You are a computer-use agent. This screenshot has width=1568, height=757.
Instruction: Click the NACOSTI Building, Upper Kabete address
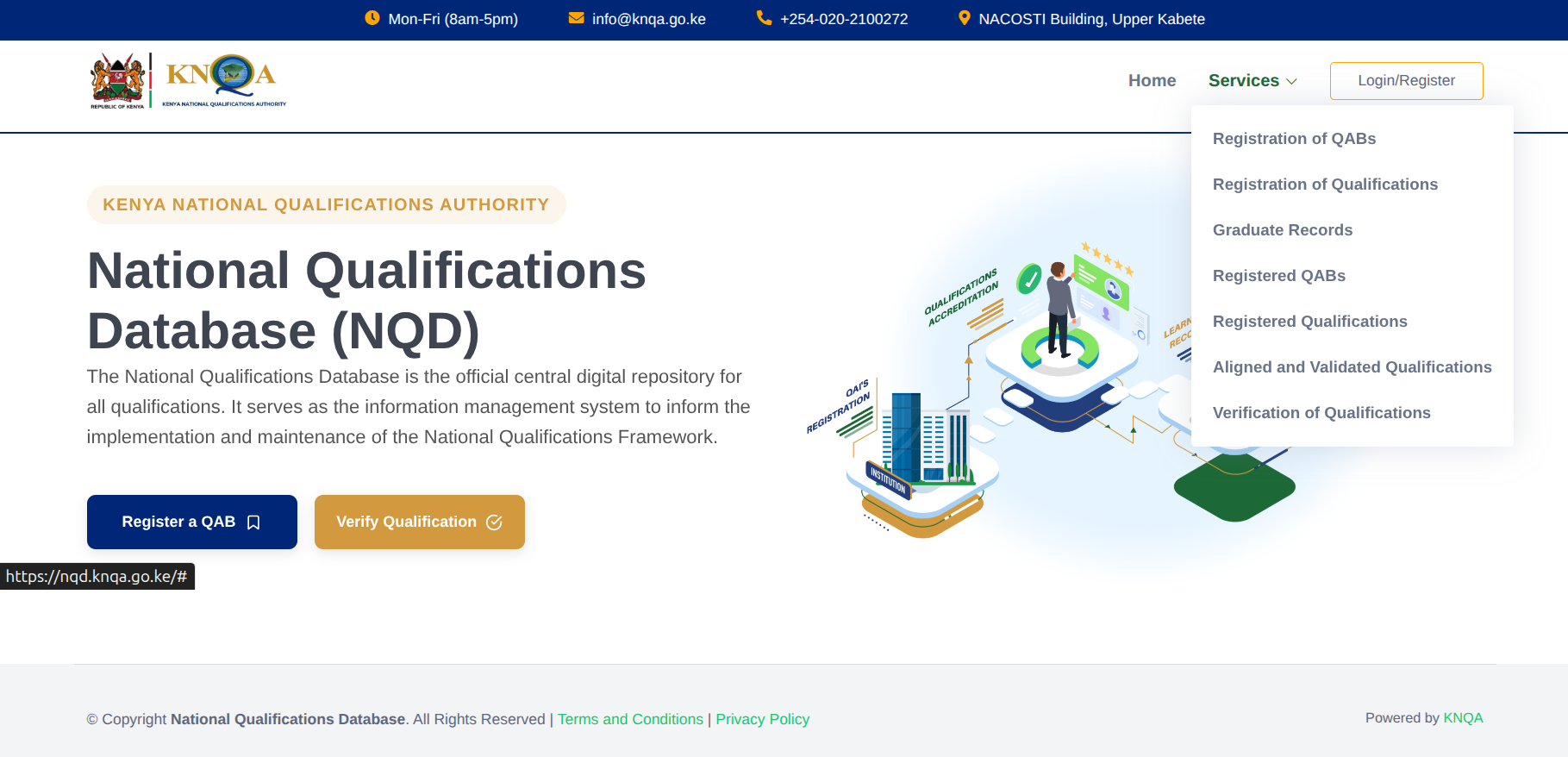1091,19
